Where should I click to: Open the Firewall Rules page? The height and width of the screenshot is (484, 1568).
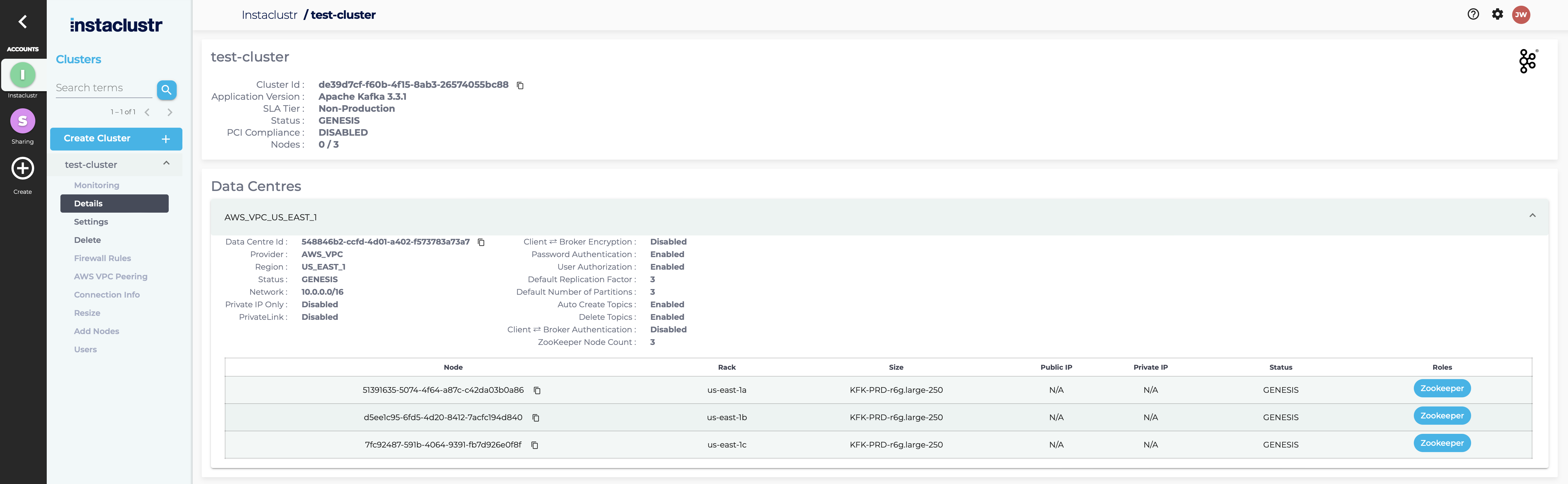coord(102,258)
